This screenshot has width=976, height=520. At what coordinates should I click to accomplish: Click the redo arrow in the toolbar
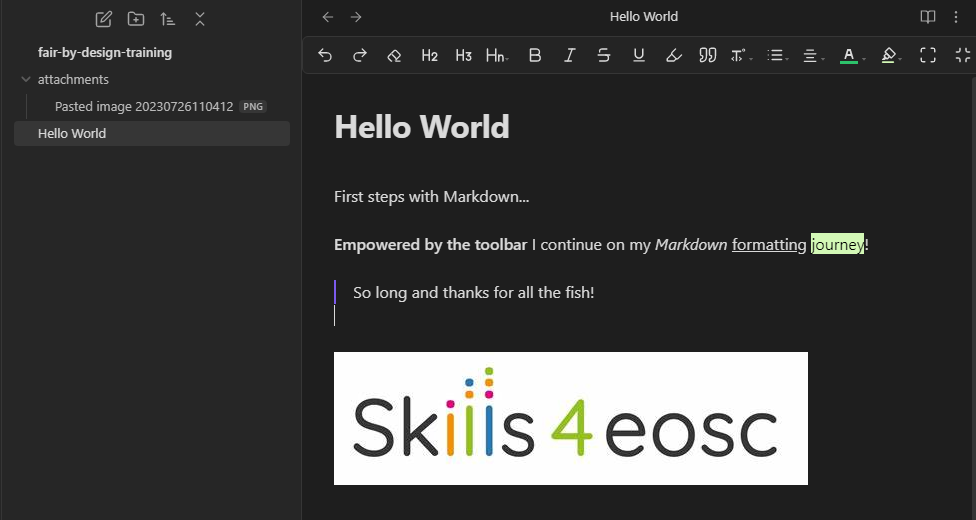click(x=360, y=56)
